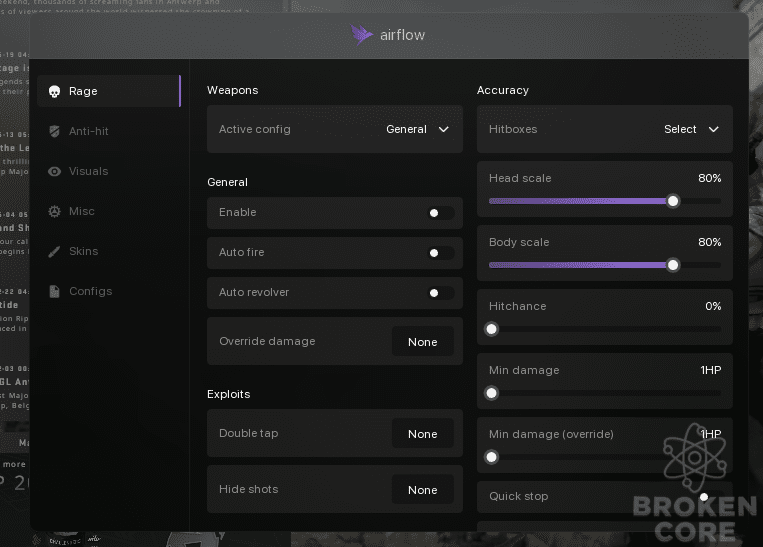This screenshot has height=547, width=763.
Task: Click the Head scale 80% value
Action: [x=709, y=178]
